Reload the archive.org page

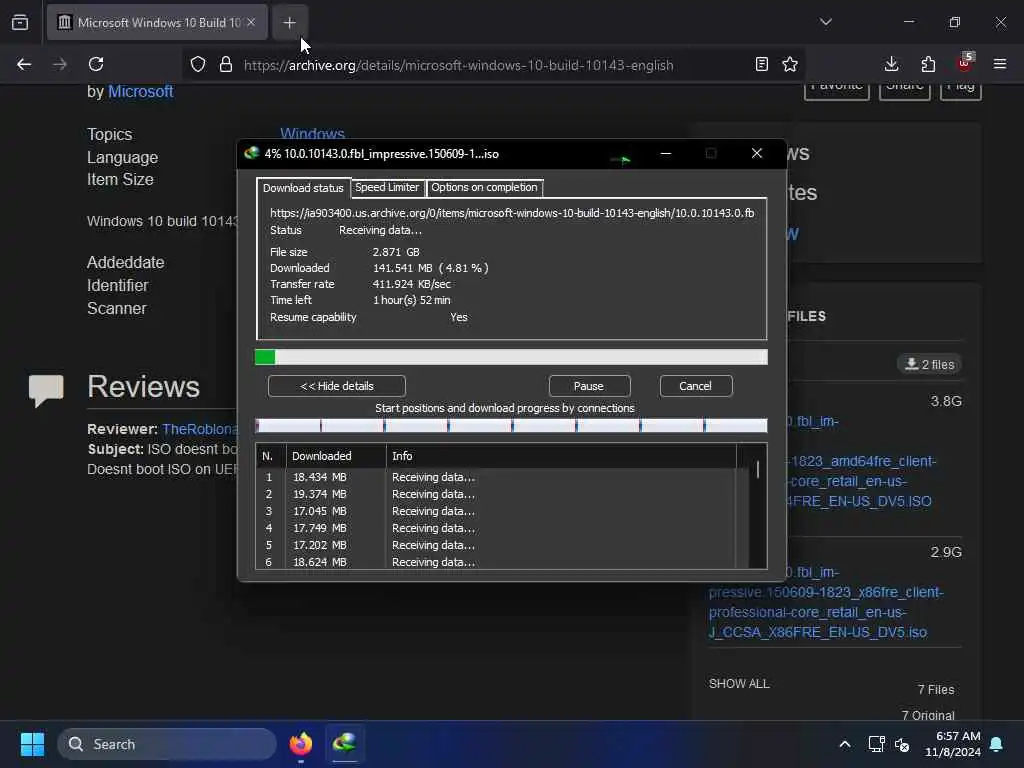click(x=96, y=64)
